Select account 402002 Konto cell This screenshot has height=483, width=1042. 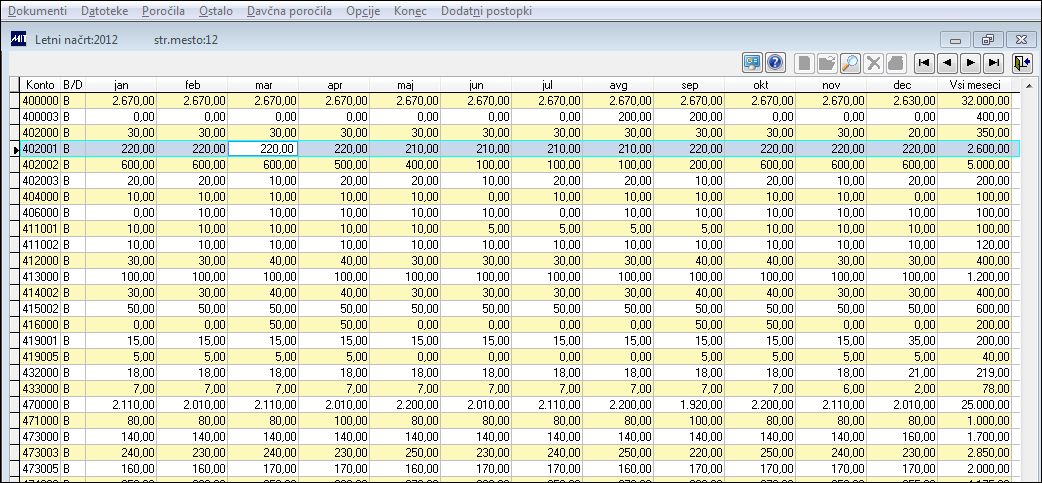coord(41,165)
